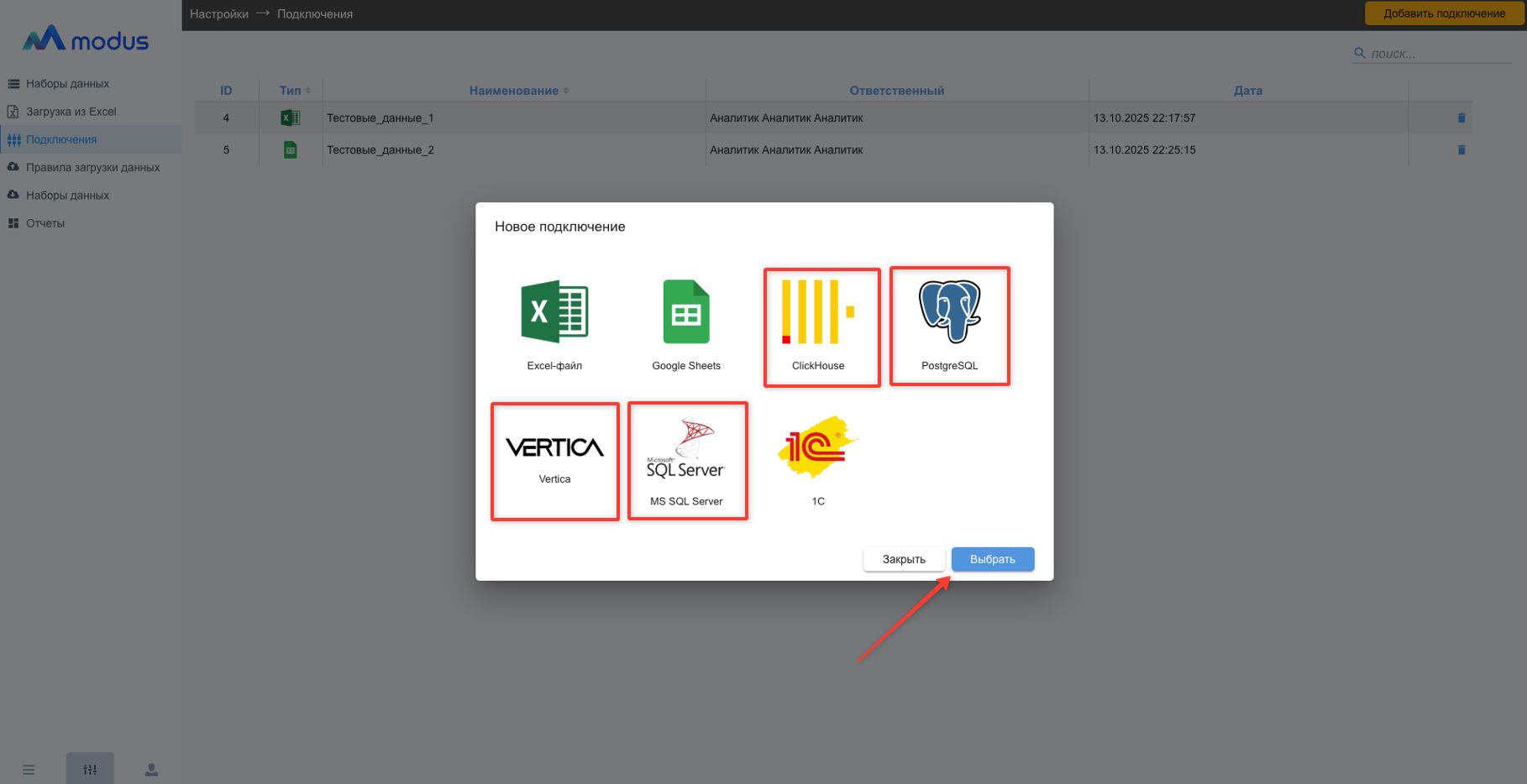1527x784 pixels.
Task: Toggle the hamburger menu in the sidebar footer
Action: 29,770
